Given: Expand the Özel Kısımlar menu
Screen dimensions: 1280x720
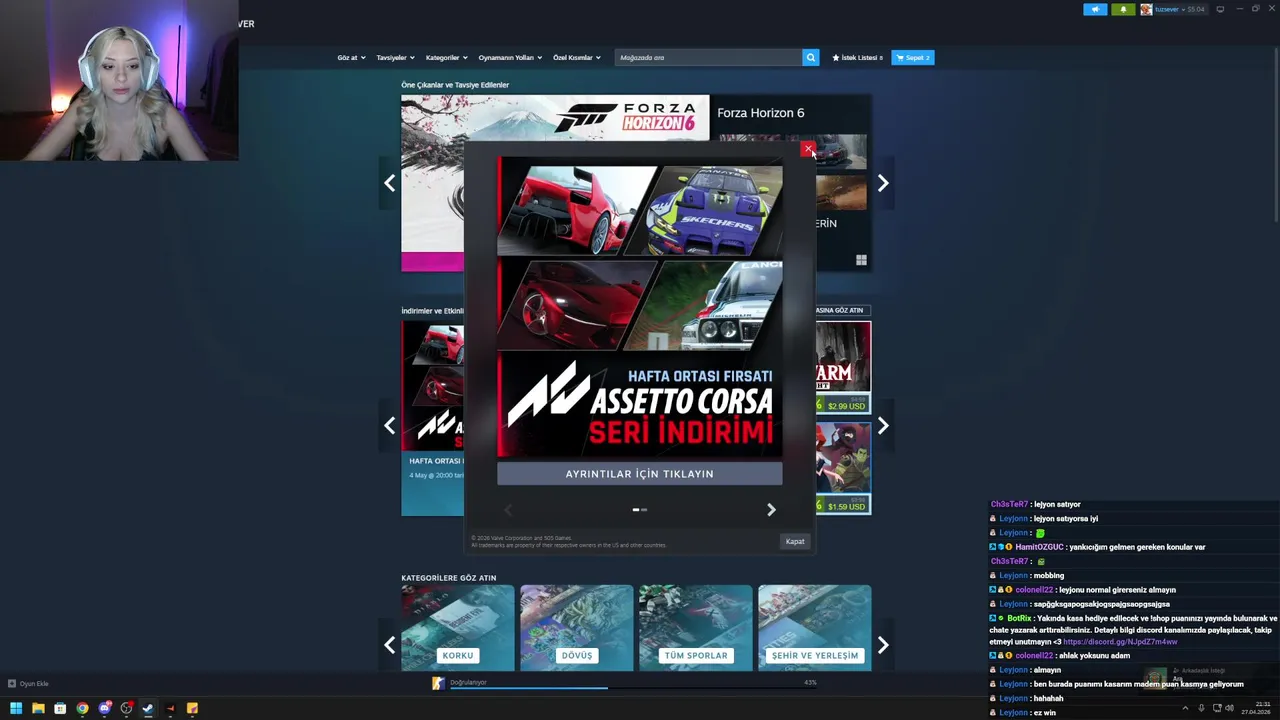Looking at the screenshot, I should [577, 58].
